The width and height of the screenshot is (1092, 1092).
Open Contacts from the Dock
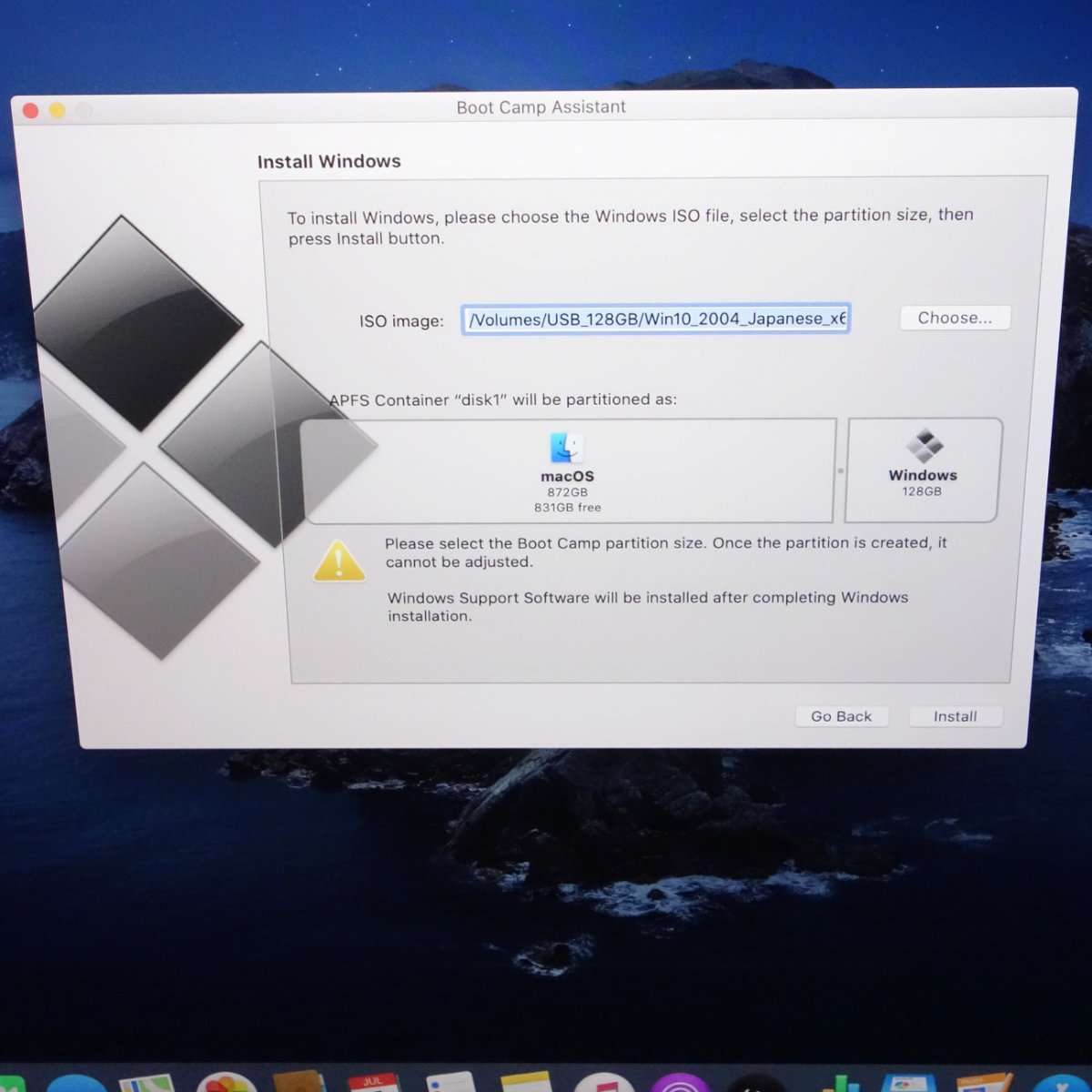click(298, 1084)
